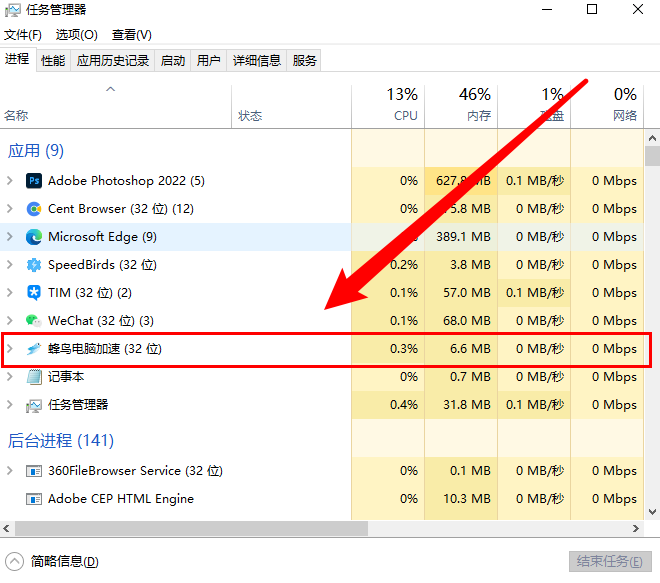Open the 选项(O) menu

pyautogui.click(x=77, y=35)
